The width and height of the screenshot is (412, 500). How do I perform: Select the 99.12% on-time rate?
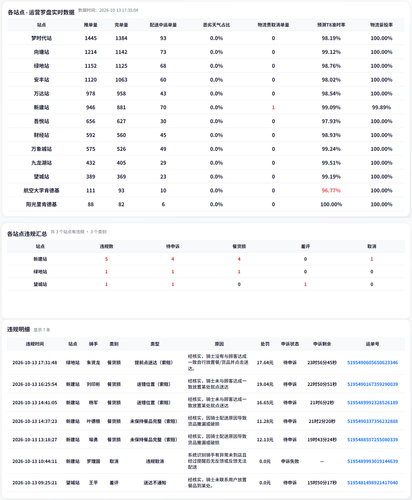(x=331, y=52)
